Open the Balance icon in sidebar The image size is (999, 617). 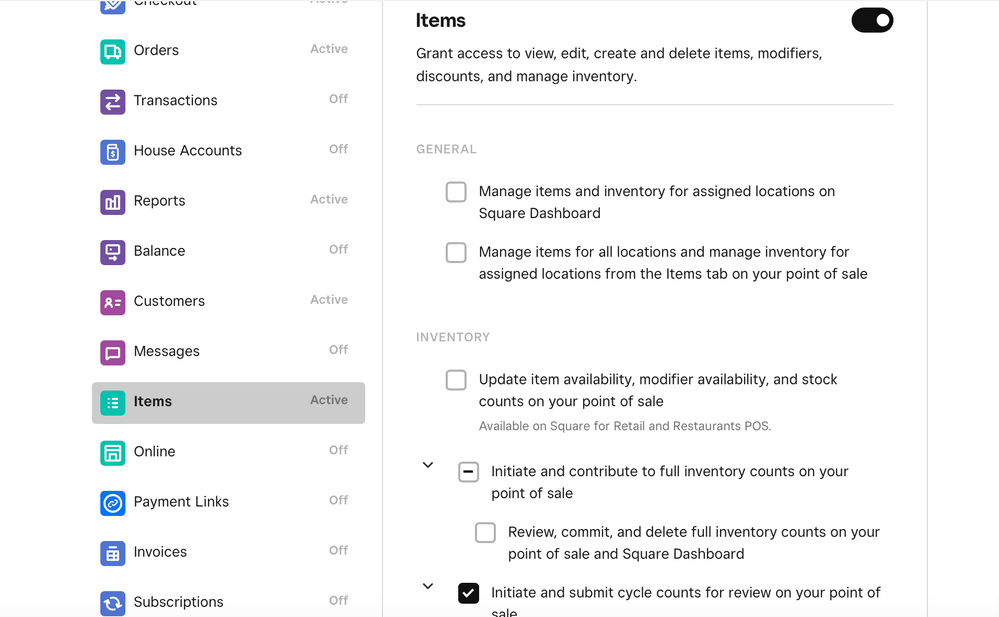click(x=112, y=251)
